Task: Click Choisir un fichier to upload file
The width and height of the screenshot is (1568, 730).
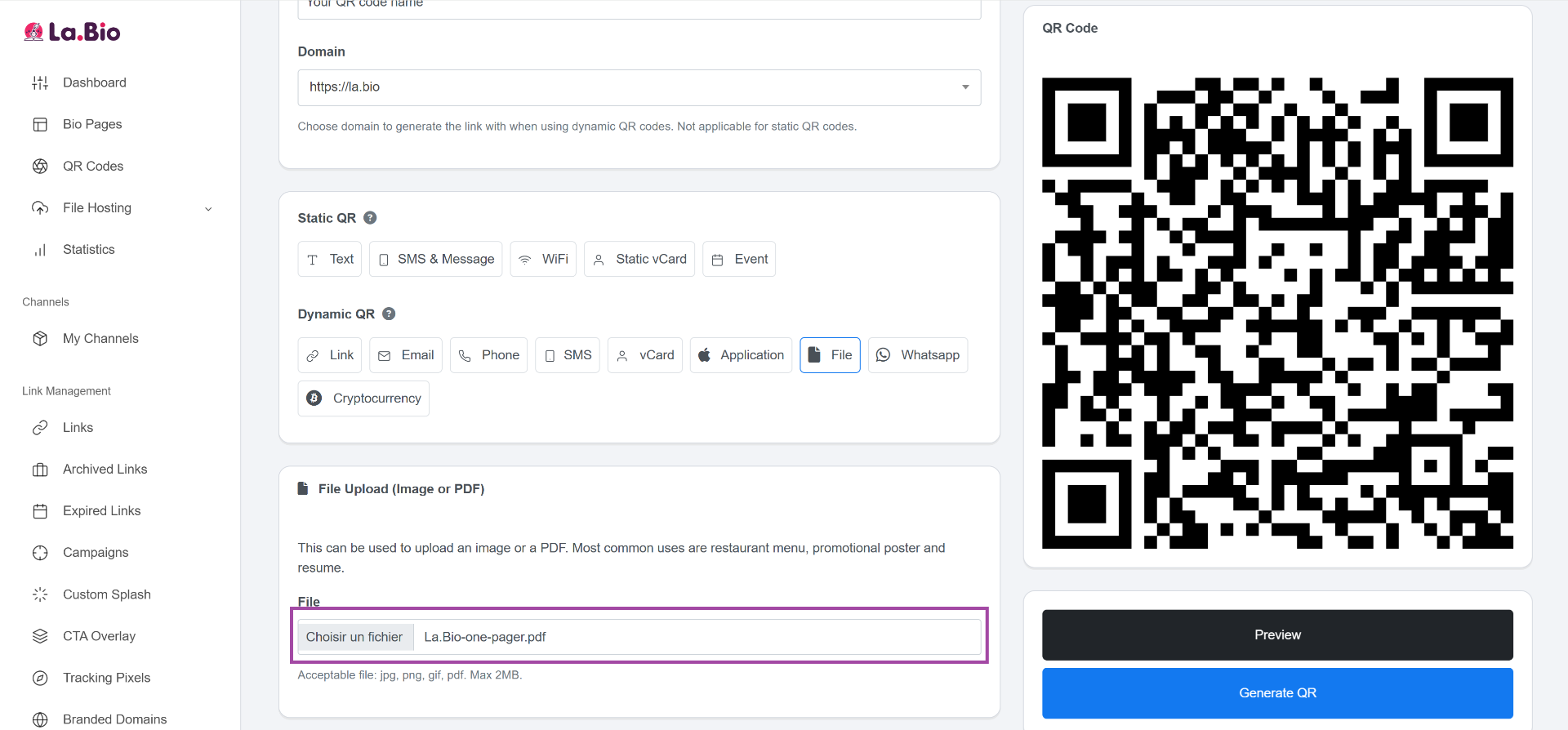Action: pos(354,637)
